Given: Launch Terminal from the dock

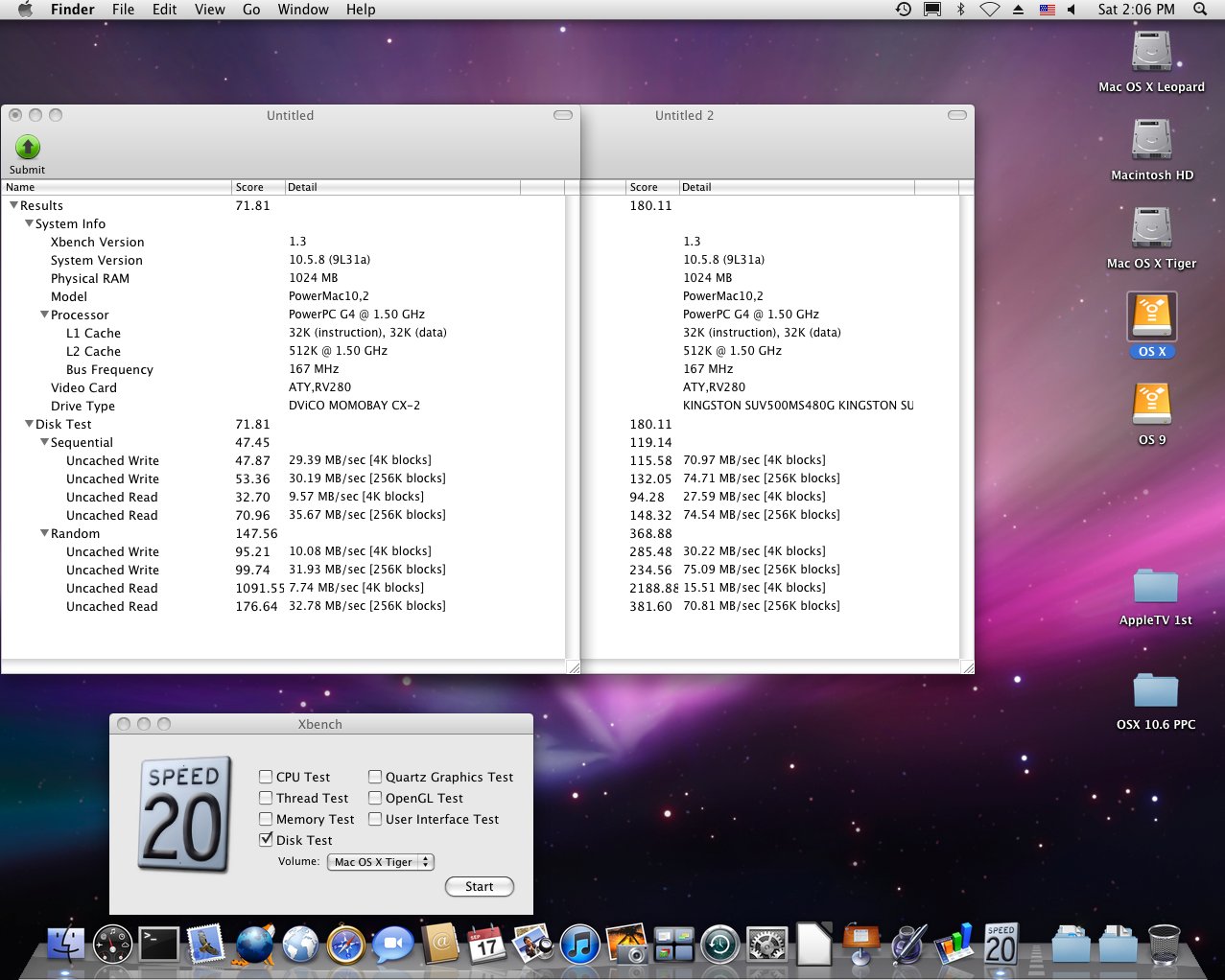Looking at the screenshot, I should (159, 945).
